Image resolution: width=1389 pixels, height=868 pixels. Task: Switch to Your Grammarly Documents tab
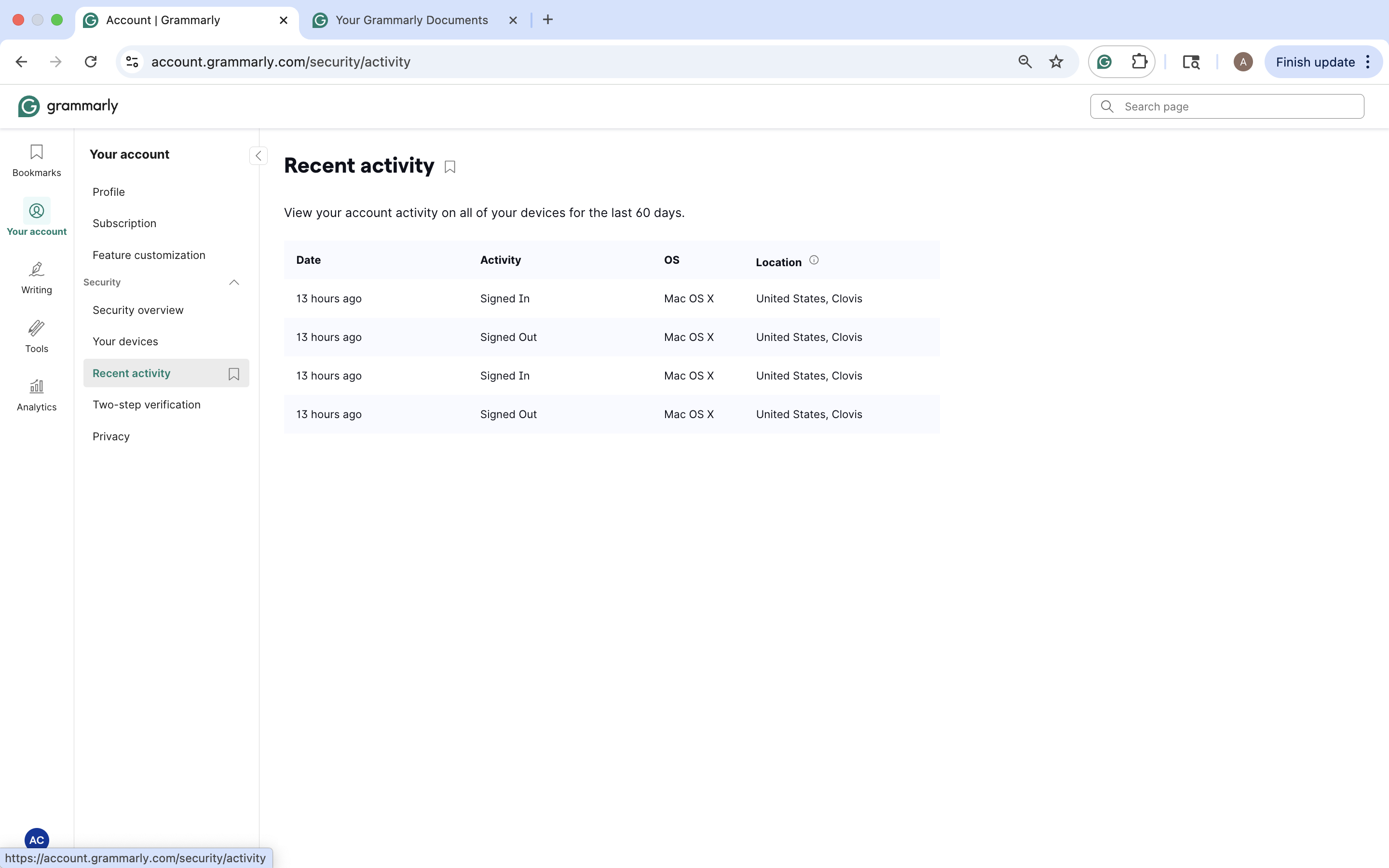tap(411, 20)
